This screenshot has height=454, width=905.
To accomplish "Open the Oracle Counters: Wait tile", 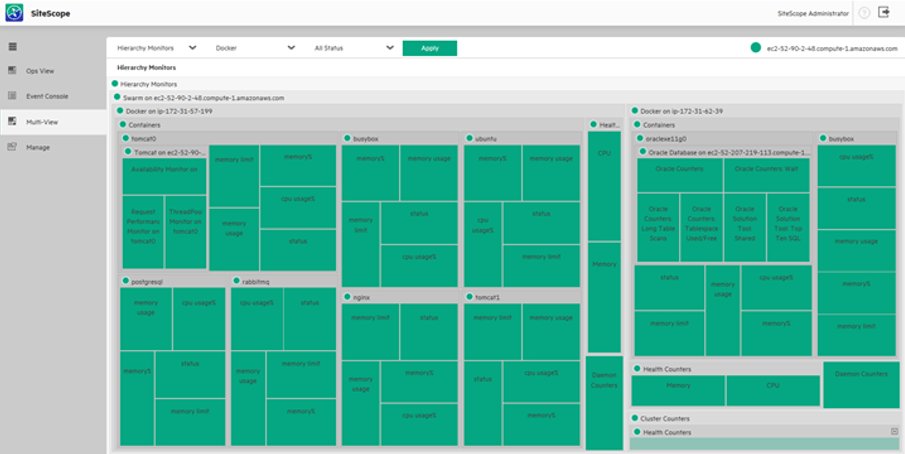I will coord(766,176).
